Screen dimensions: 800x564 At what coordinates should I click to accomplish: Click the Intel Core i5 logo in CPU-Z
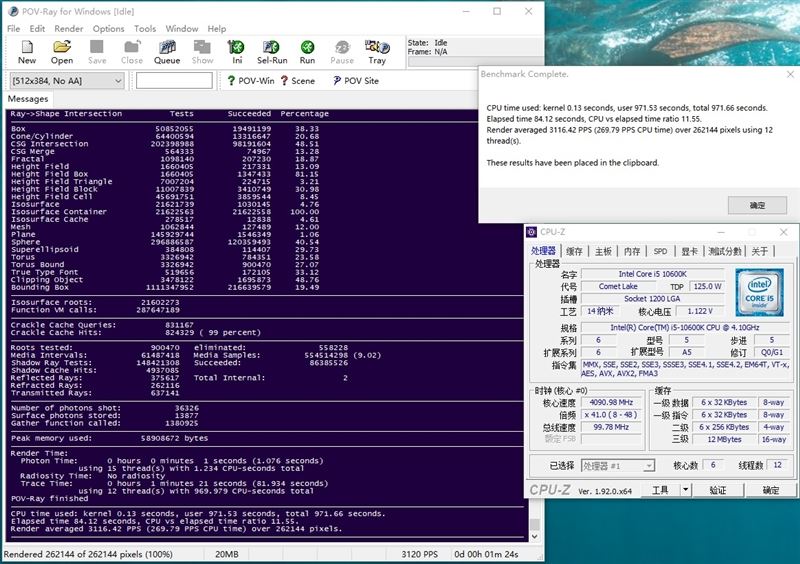click(759, 292)
